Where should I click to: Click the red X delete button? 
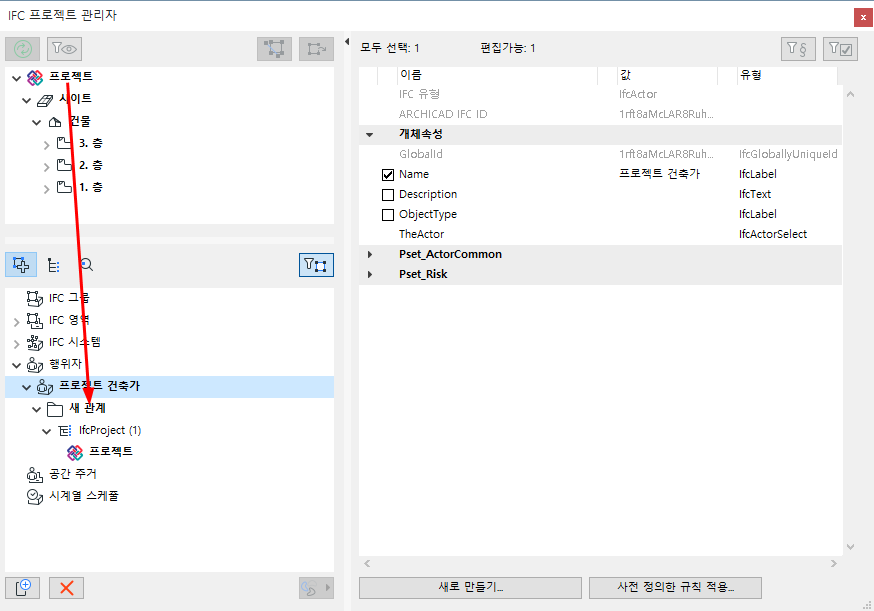click(x=66, y=588)
